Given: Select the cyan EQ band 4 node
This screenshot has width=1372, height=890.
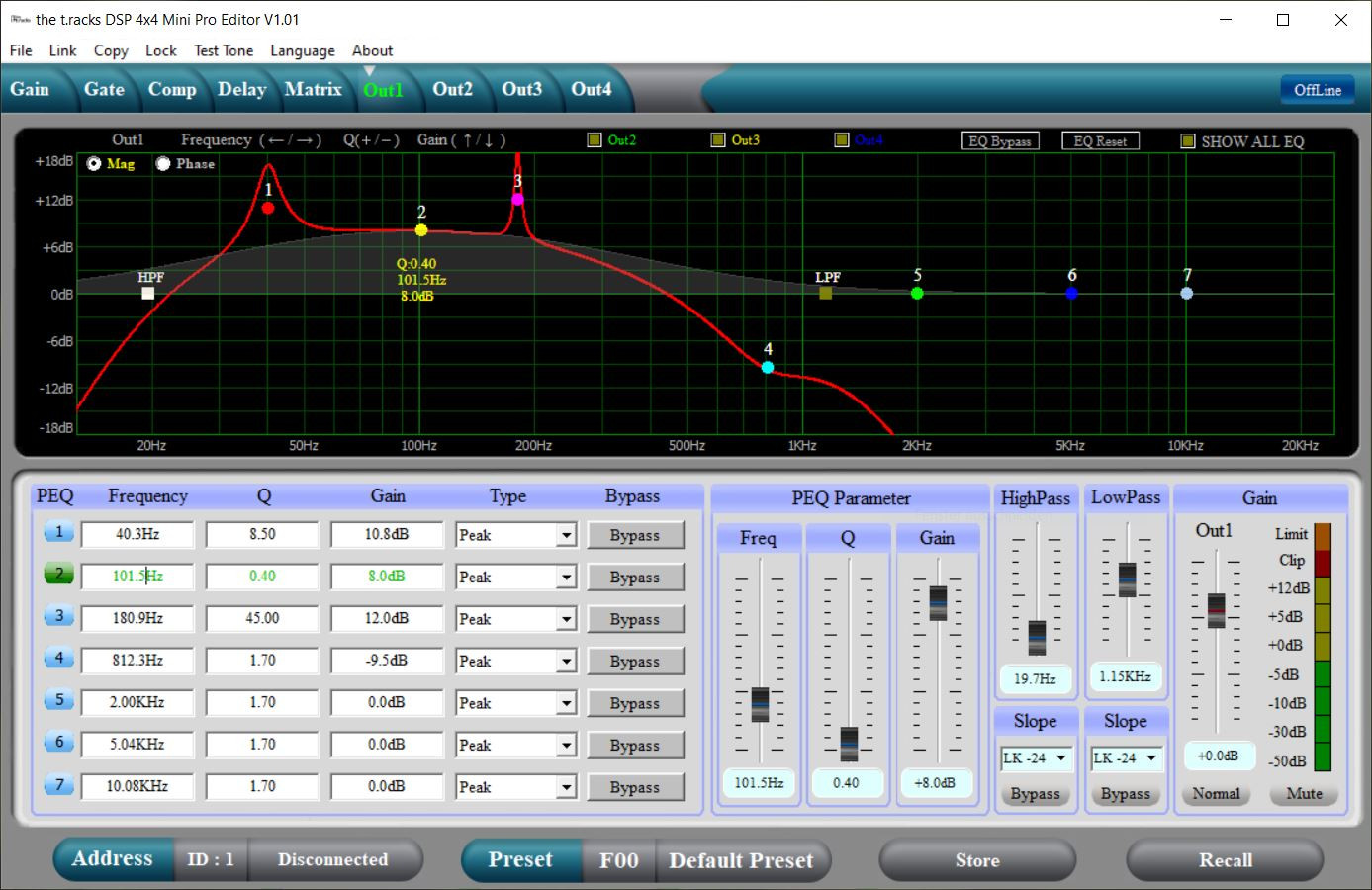Looking at the screenshot, I should coord(768,367).
